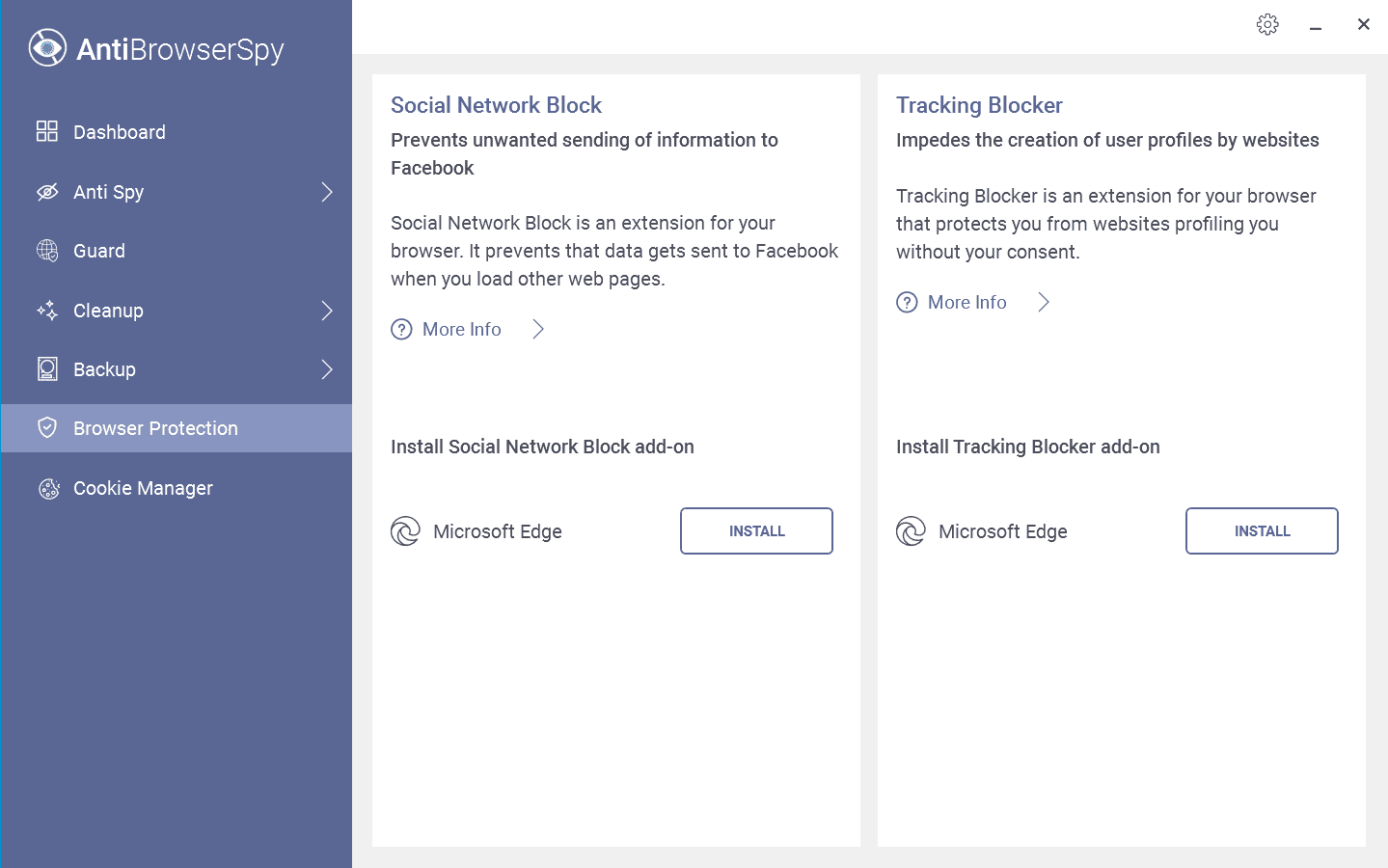Click the Browser Protection shield icon

point(47,428)
